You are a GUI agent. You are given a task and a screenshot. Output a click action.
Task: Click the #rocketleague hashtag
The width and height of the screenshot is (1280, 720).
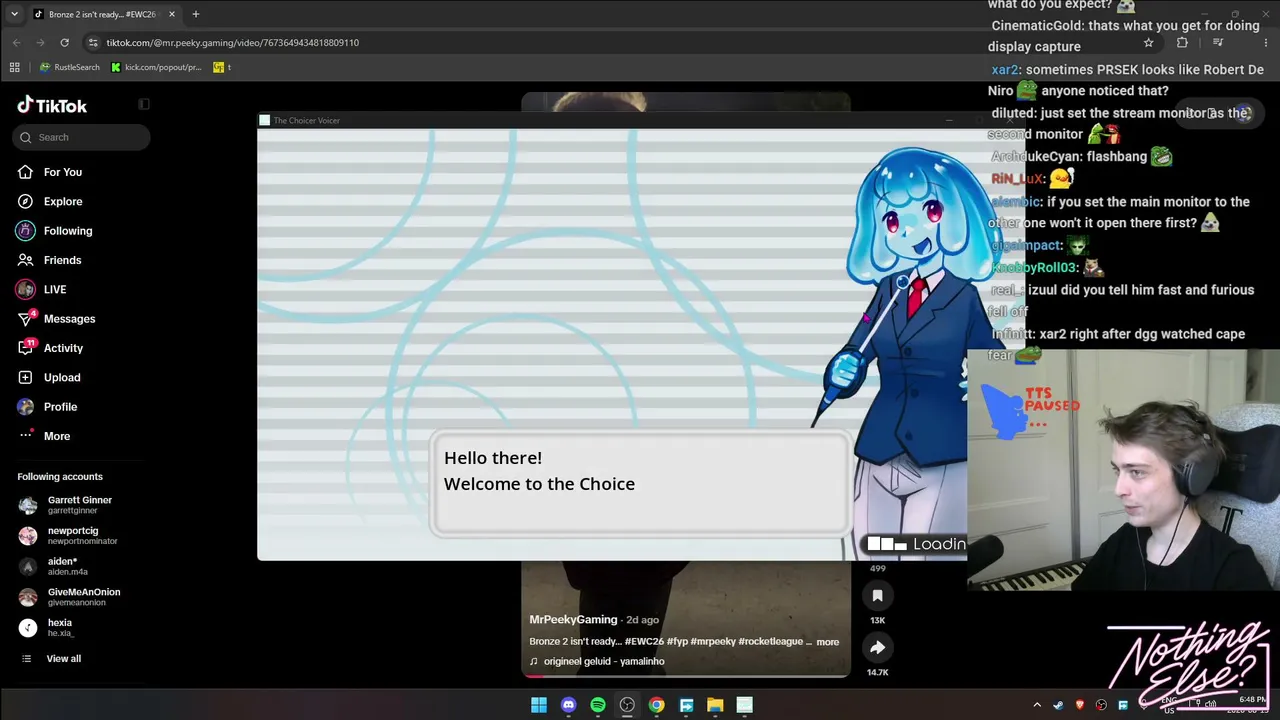point(771,642)
